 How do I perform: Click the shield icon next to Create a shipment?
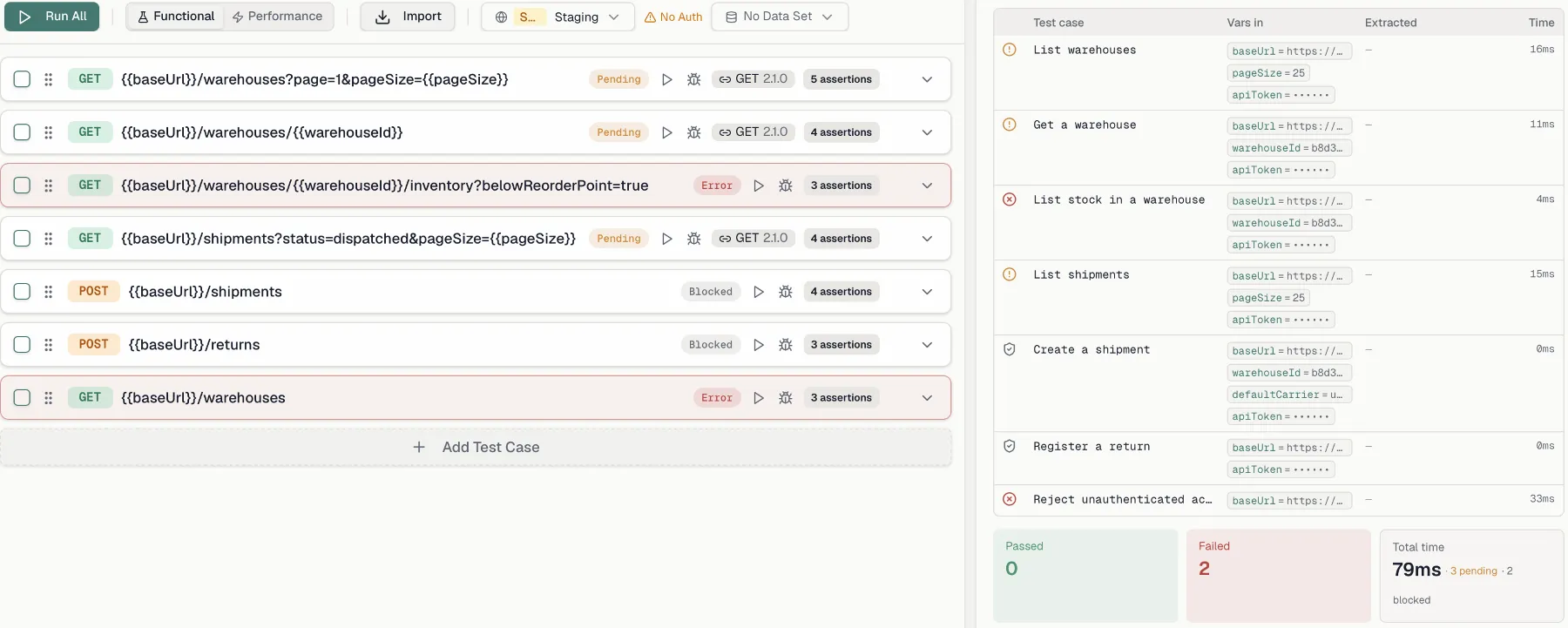(1010, 349)
